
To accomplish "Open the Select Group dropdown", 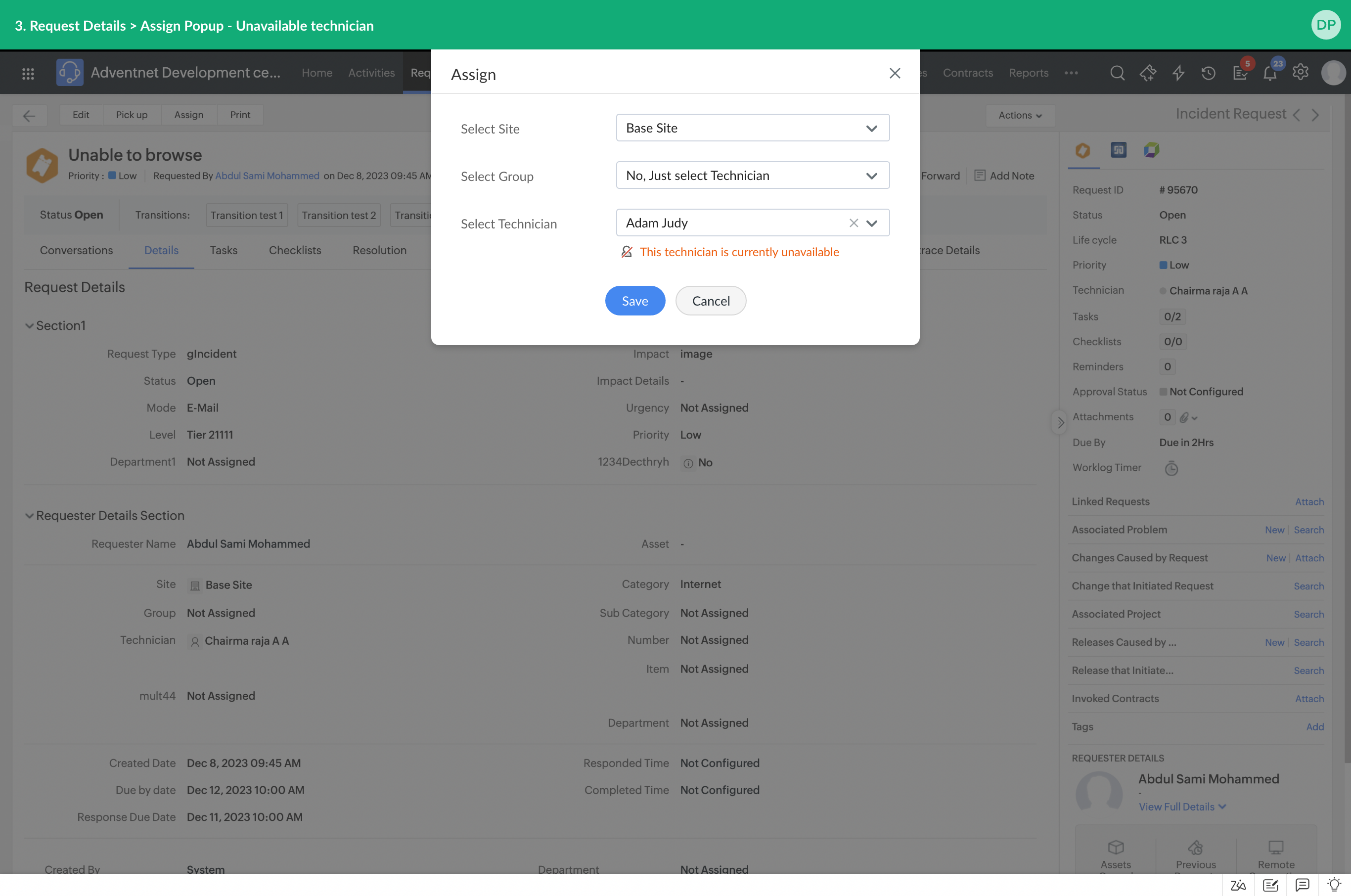I will [752, 176].
